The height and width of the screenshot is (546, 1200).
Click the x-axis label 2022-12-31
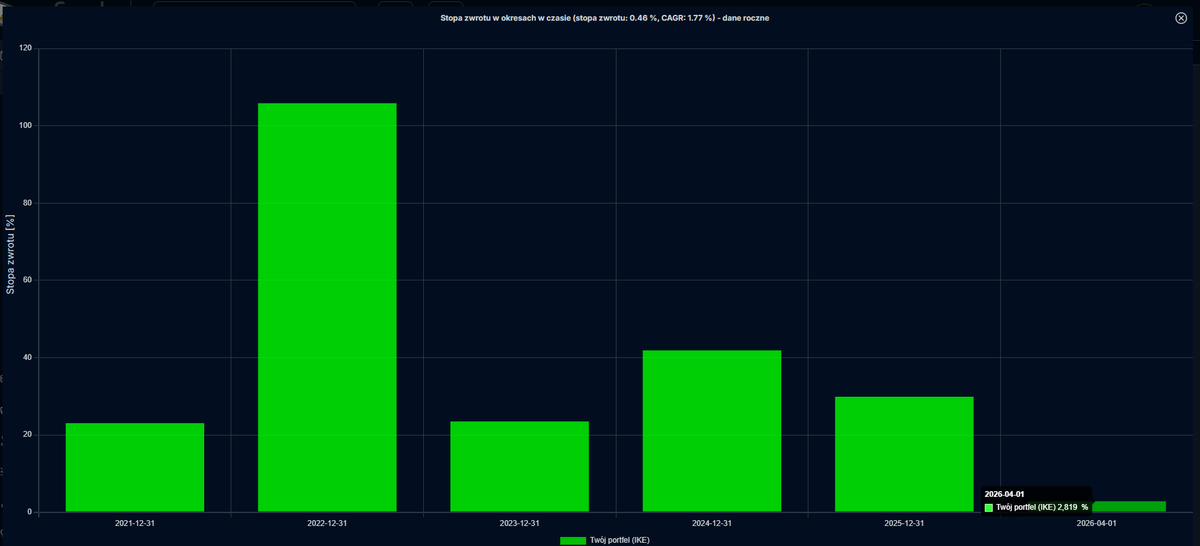327,523
